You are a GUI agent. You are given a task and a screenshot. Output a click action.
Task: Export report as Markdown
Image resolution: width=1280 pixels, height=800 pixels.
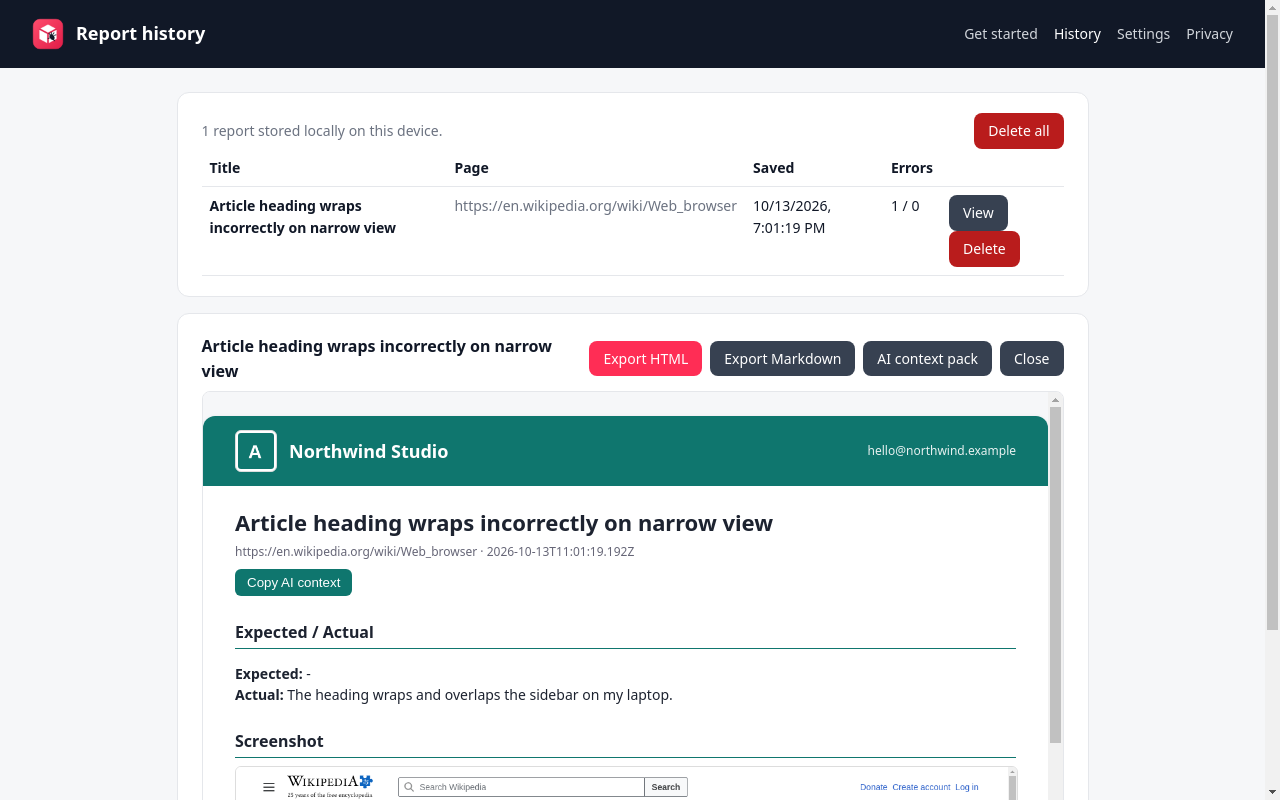(782, 359)
